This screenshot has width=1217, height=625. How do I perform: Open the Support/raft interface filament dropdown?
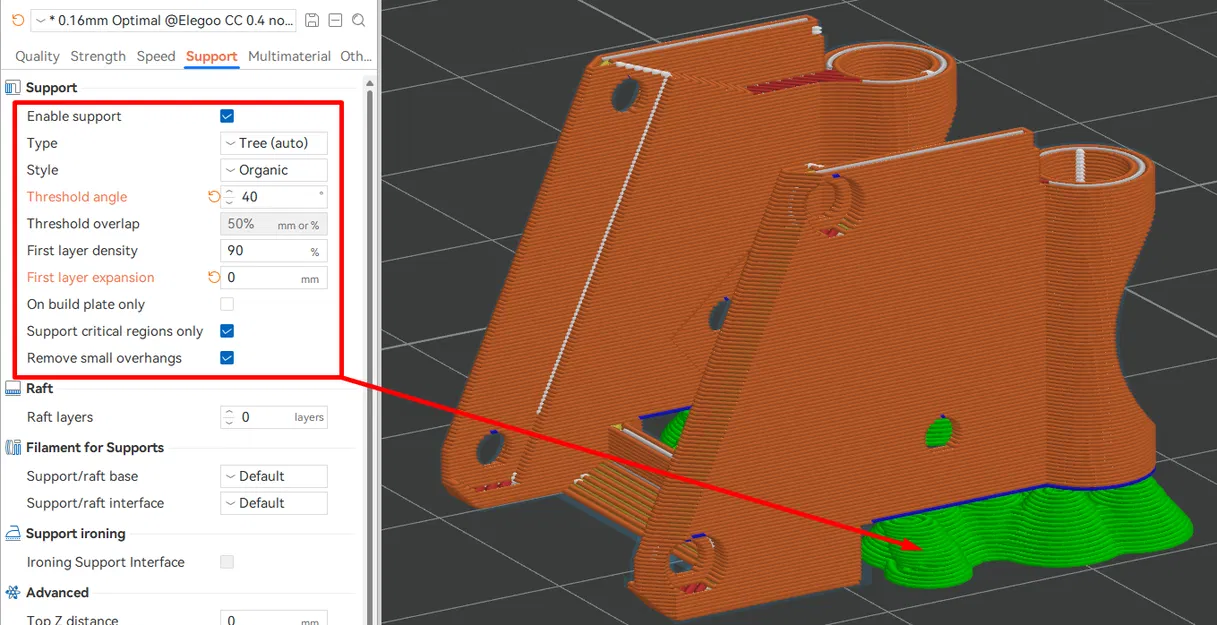pos(274,503)
